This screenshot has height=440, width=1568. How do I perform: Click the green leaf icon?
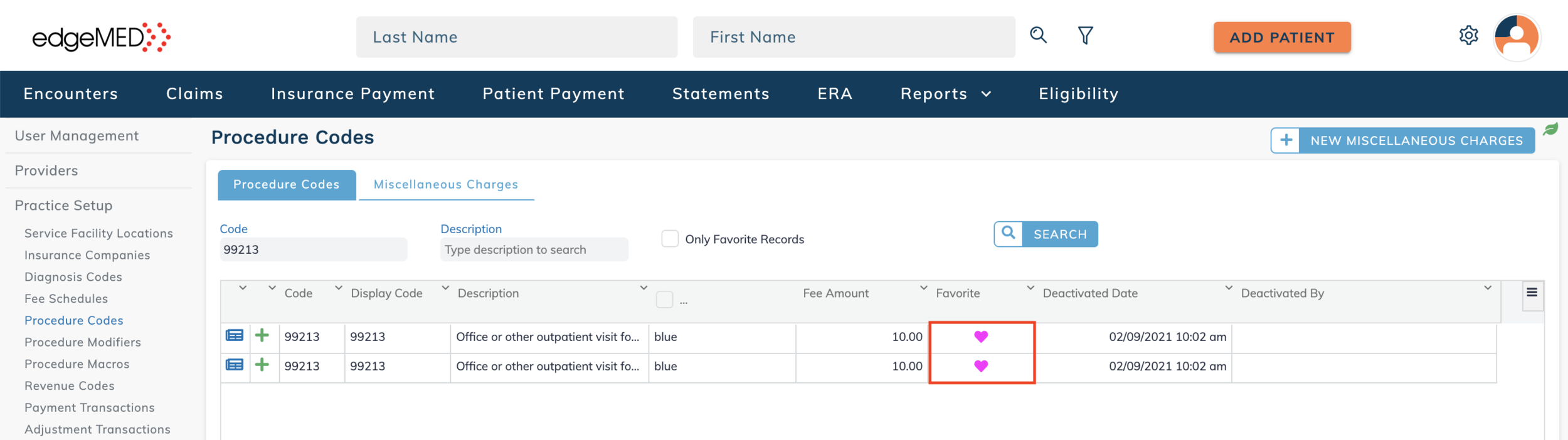[1550, 129]
